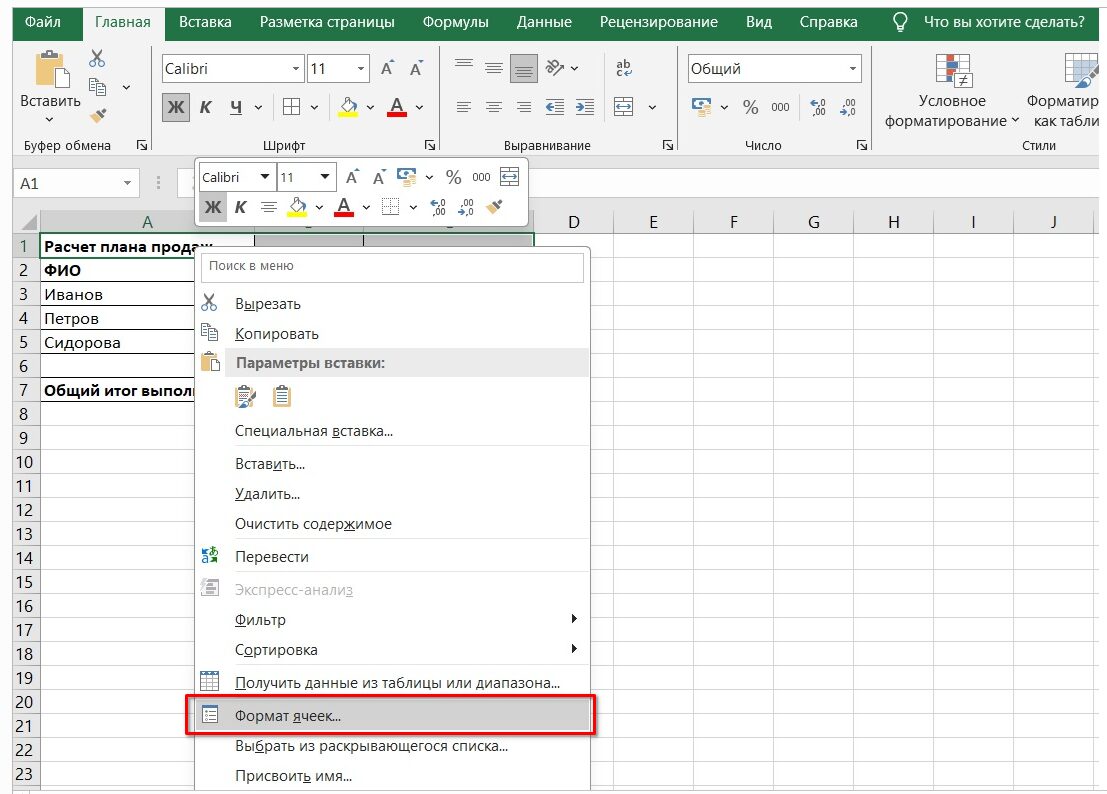The height and width of the screenshot is (794, 1107).
Task: Select the Вырезать scissors icon in context menu
Action: click(212, 302)
